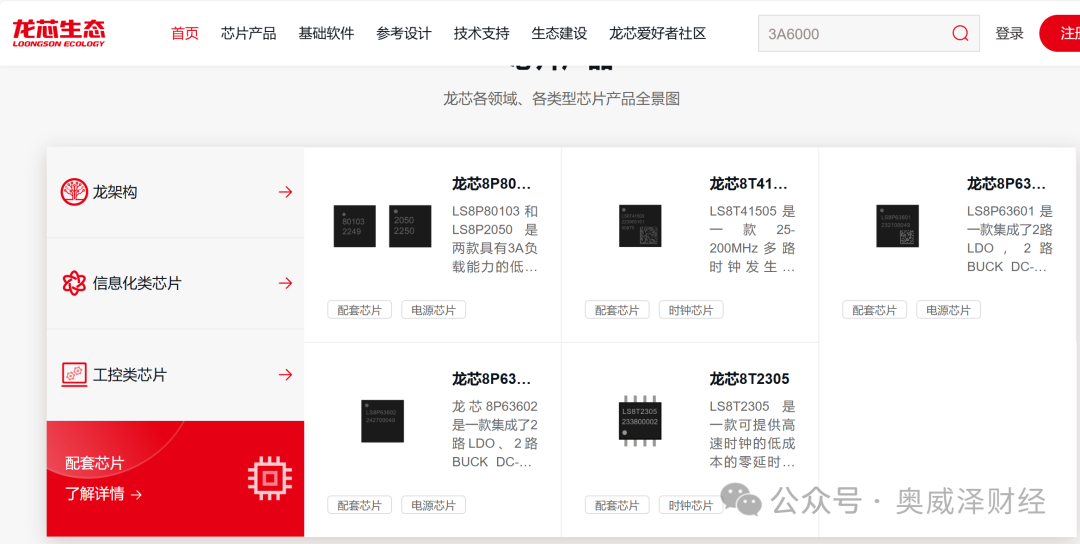Open the LS8T41505 chip image

tap(640, 226)
